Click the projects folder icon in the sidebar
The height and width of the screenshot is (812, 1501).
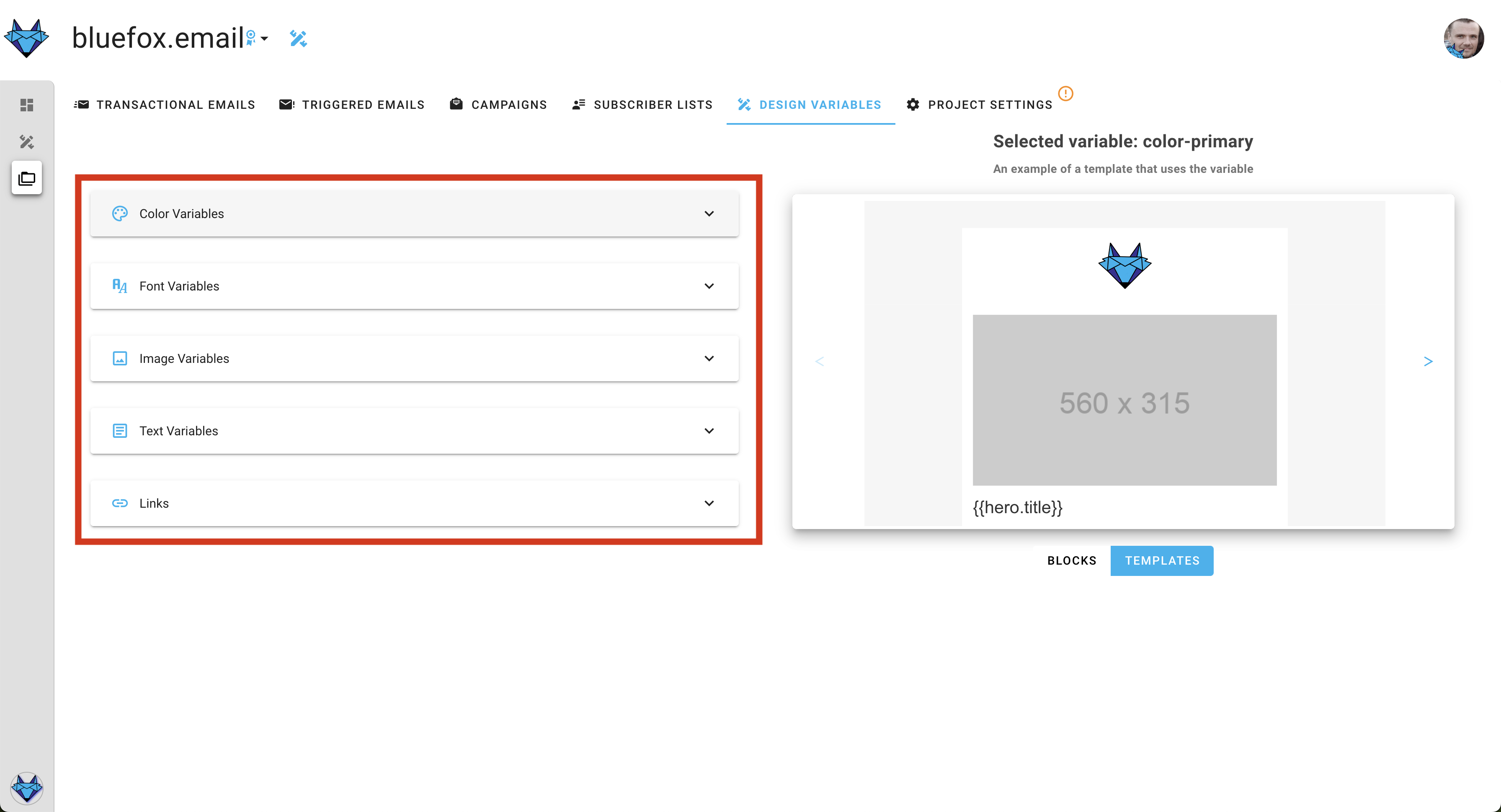point(27,178)
